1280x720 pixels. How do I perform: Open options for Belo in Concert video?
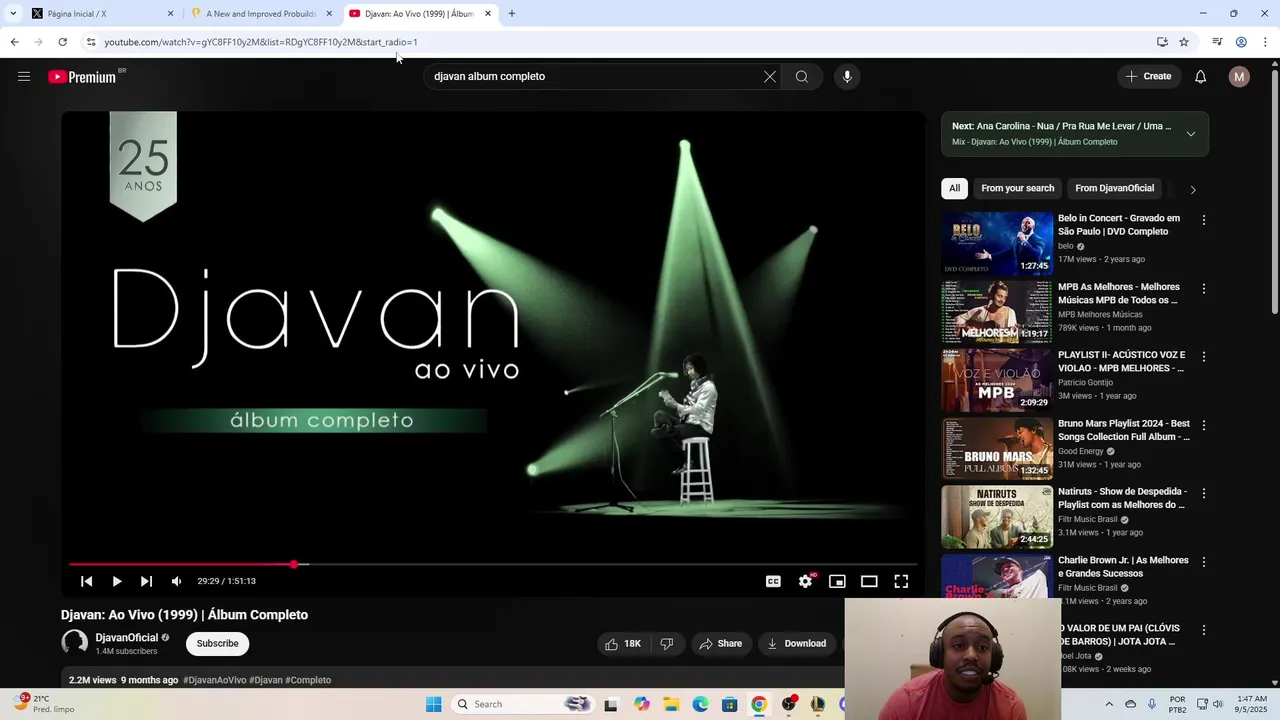tap(1203, 220)
